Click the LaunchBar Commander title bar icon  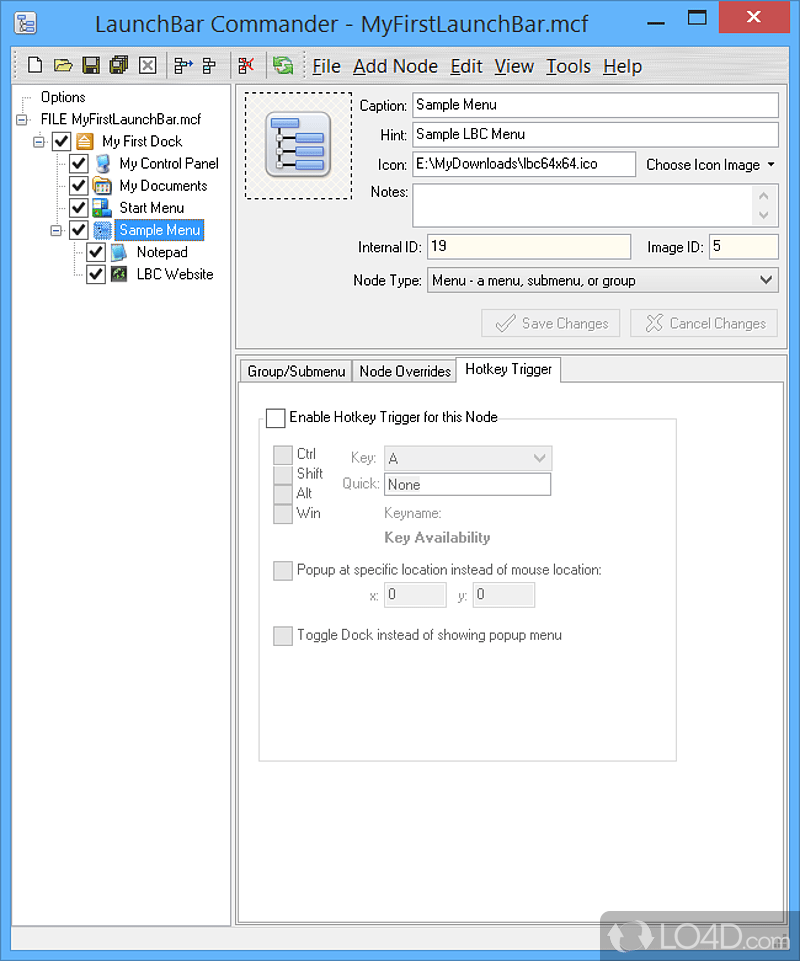25,23
